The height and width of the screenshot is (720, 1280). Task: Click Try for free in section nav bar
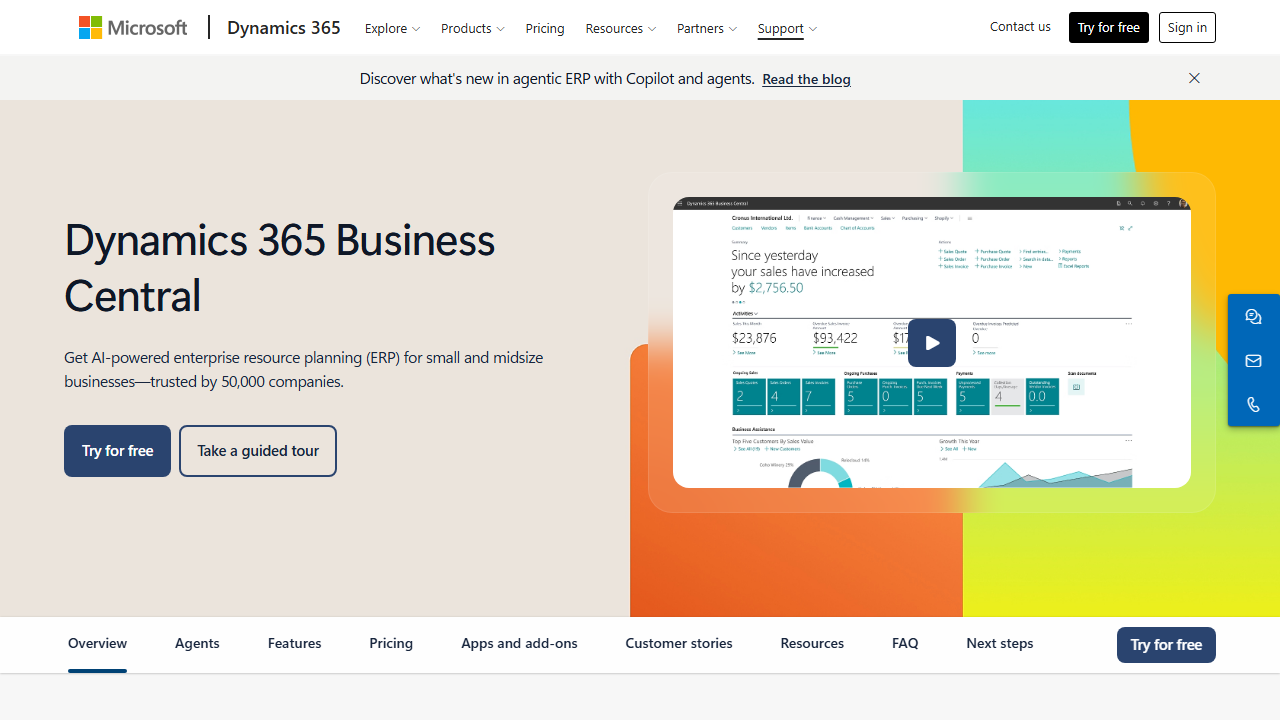(1166, 645)
